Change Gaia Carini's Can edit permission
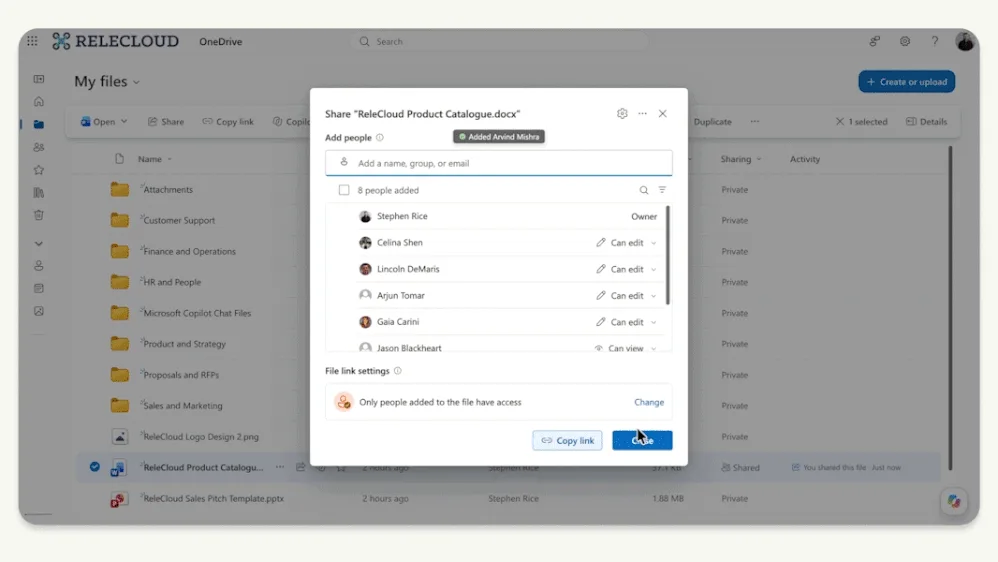The height and width of the screenshot is (562, 998). (x=626, y=322)
